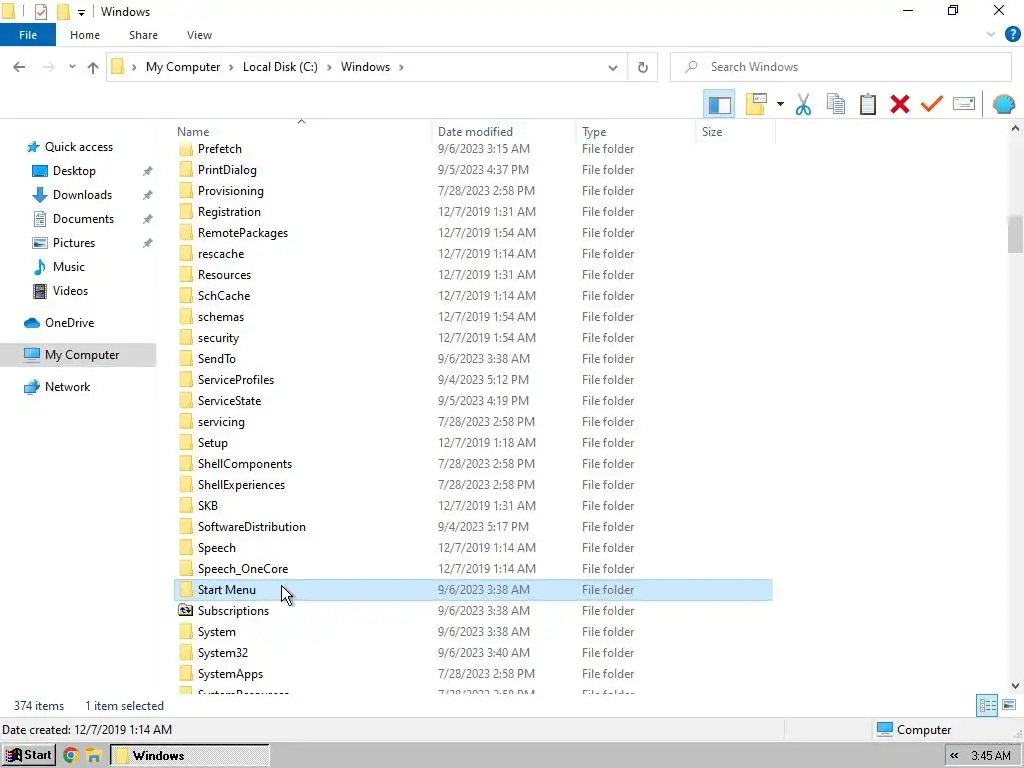Open recent locations dropdown arrow
1024x768 pixels.
[72, 67]
